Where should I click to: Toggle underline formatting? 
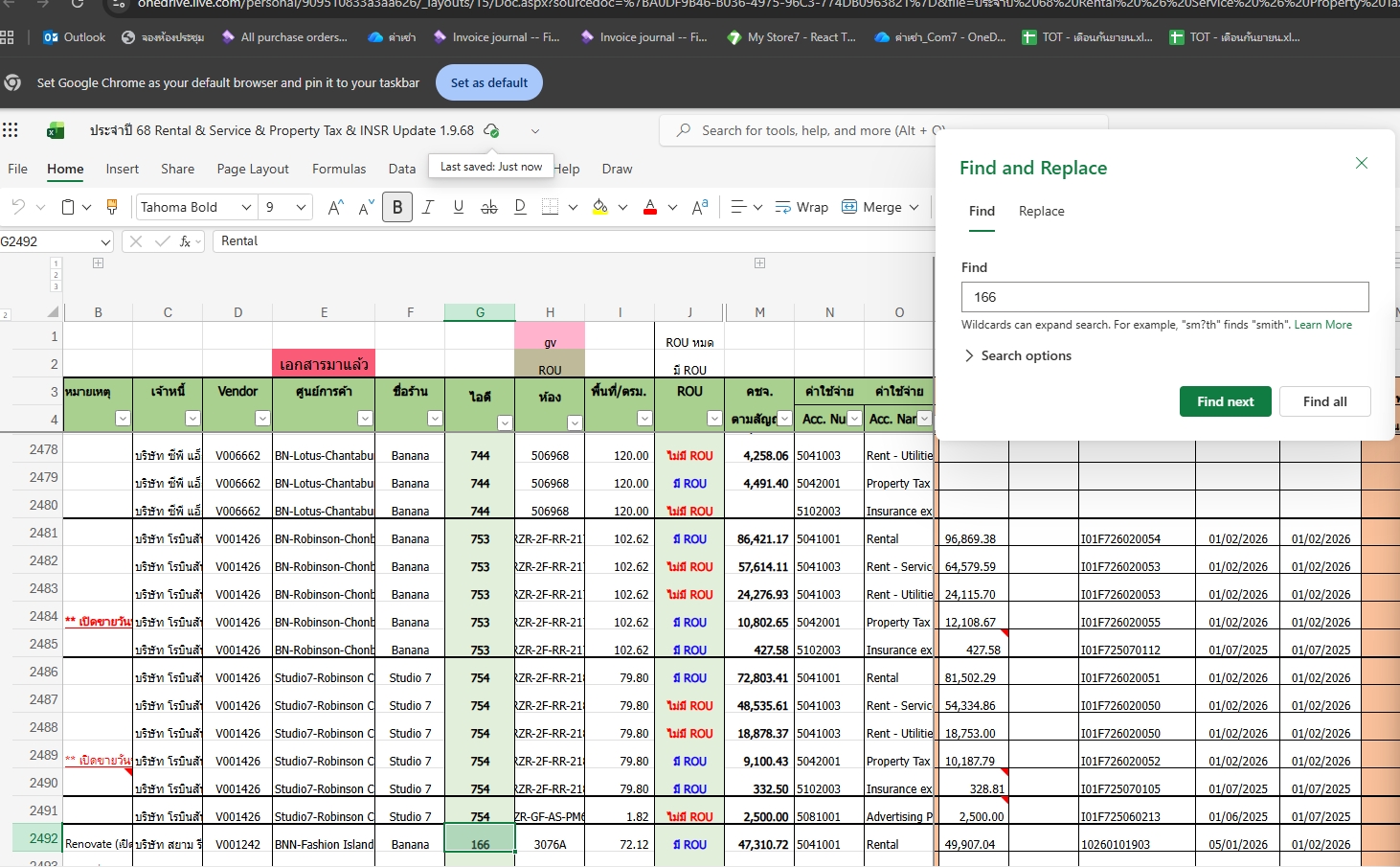point(459,207)
